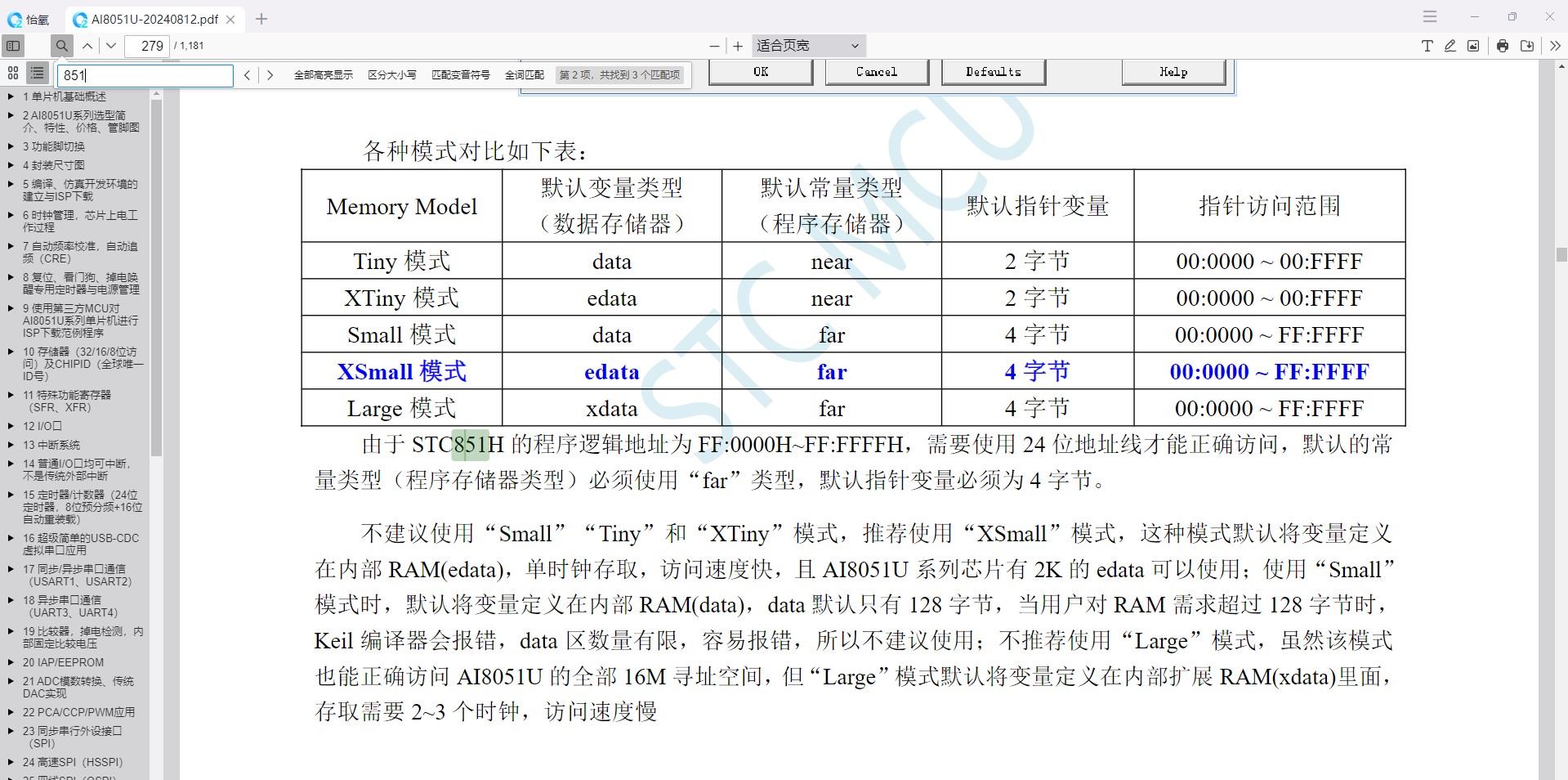
Task: Close the AI8051U-20240812.pdf tab
Action: [230, 20]
